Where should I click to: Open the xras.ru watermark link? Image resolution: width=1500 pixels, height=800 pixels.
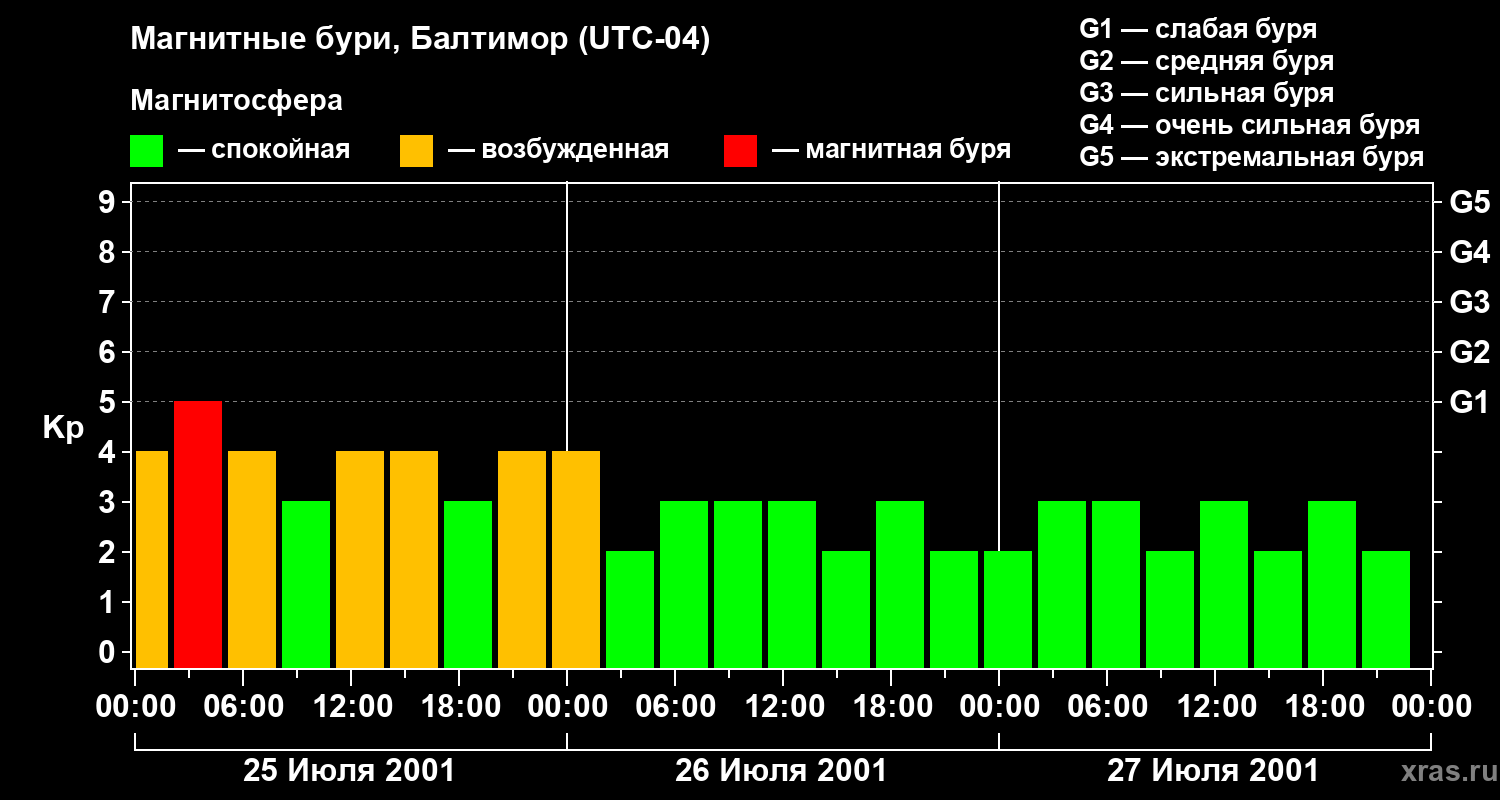click(x=1443, y=772)
